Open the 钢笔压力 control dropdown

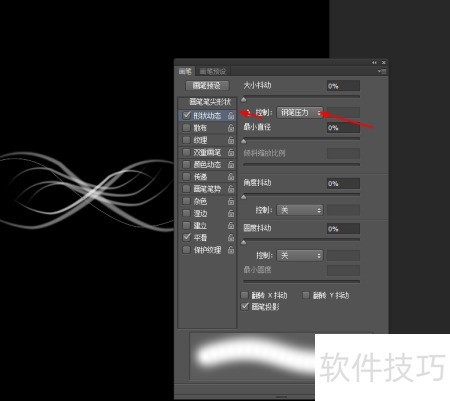point(300,113)
